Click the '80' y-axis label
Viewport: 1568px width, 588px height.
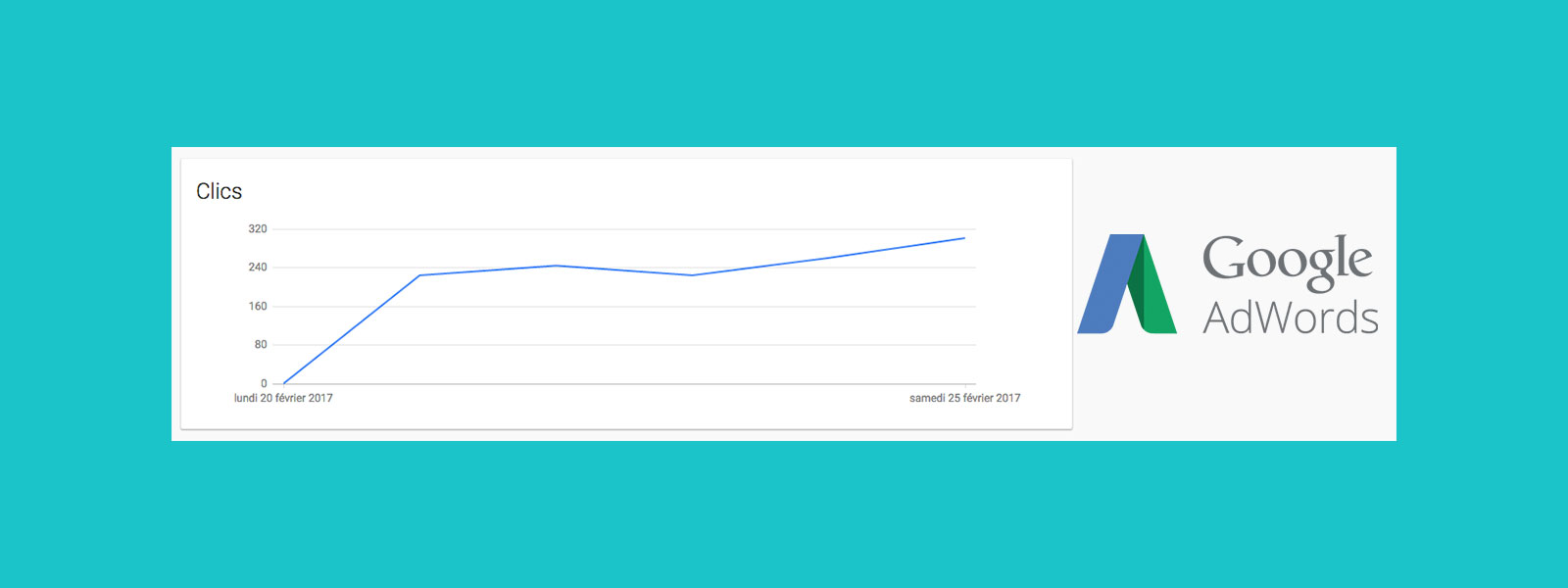[261, 344]
